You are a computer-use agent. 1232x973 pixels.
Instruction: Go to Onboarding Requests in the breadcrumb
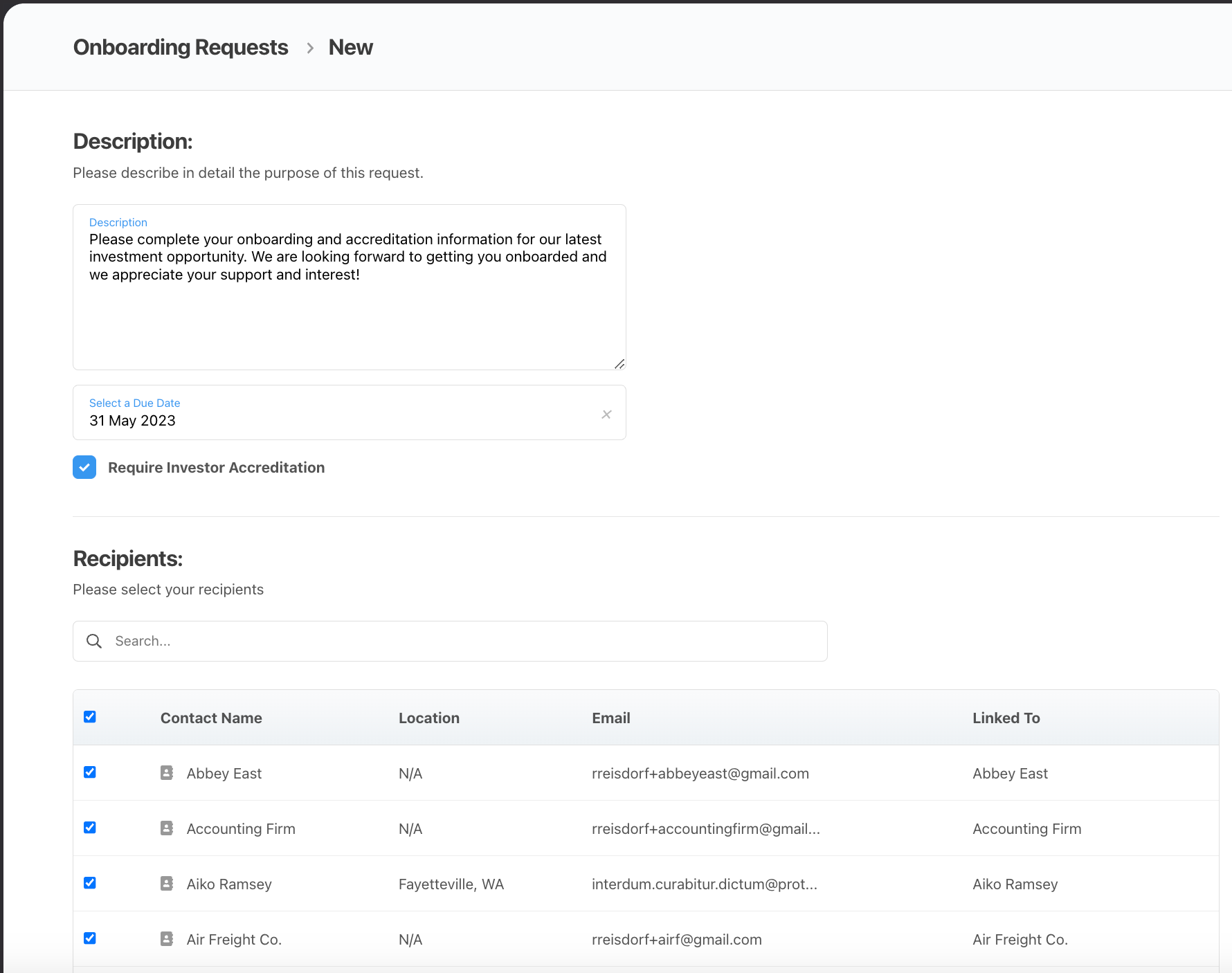pyautogui.click(x=181, y=47)
